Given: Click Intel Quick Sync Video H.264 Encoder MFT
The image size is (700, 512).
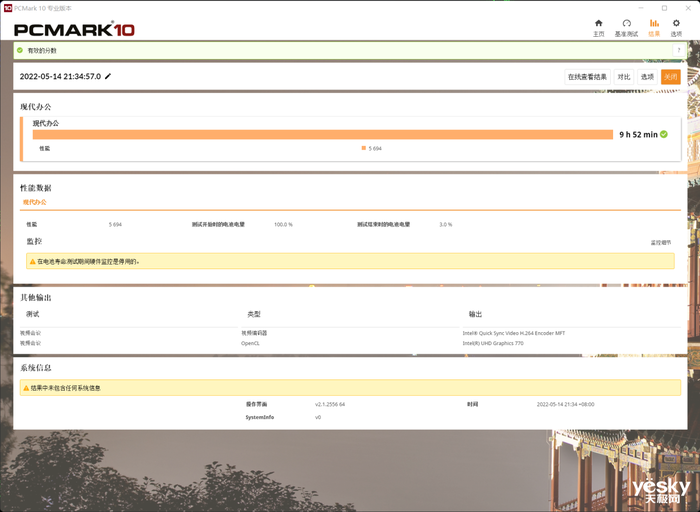Looking at the screenshot, I should point(513,333).
